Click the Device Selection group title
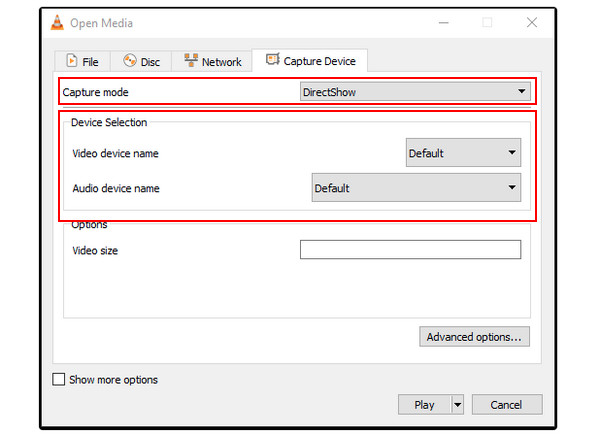This screenshot has height=435, width=600. [x=109, y=122]
